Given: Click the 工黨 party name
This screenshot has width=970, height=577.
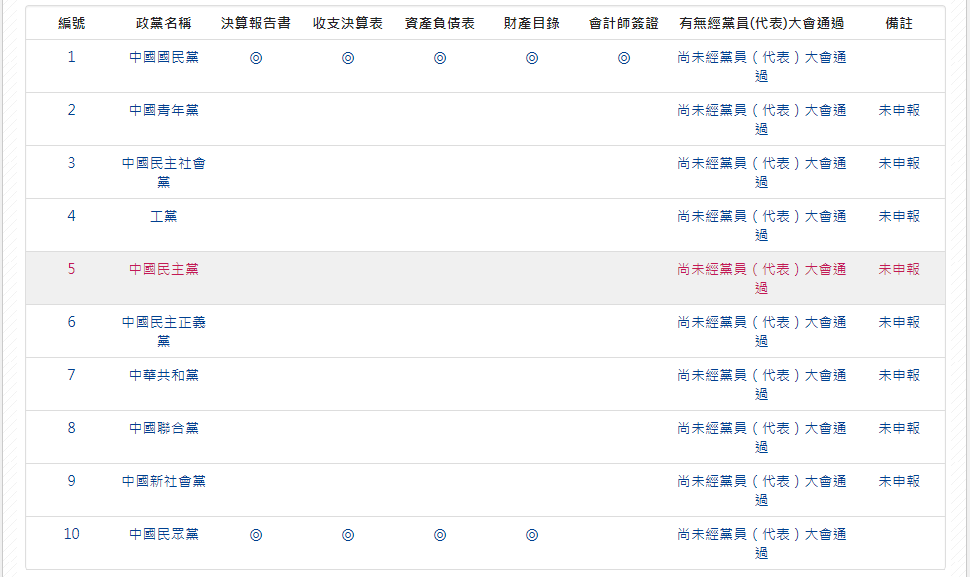Looking at the screenshot, I should [x=164, y=216].
